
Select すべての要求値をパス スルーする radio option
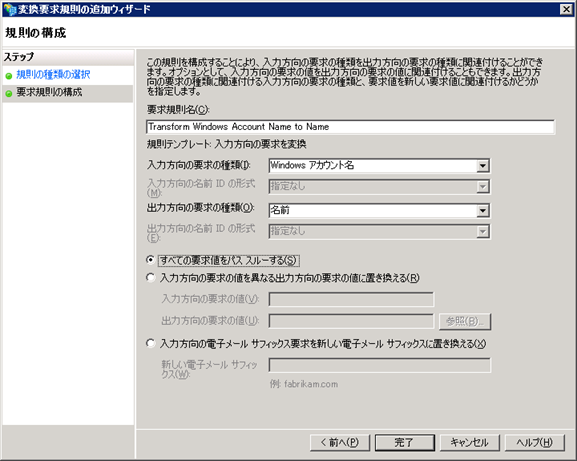click(x=150, y=260)
